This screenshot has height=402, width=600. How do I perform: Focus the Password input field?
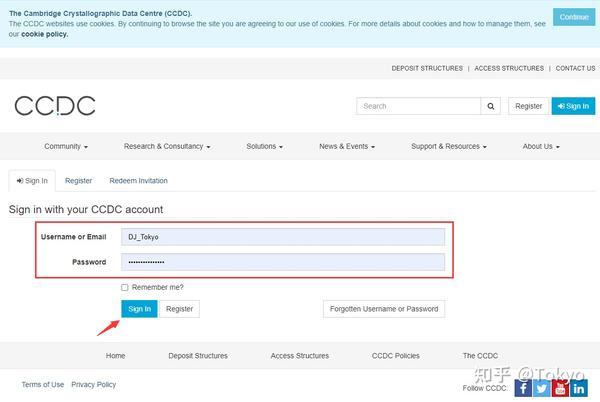pyautogui.click(x=283, y=262)
